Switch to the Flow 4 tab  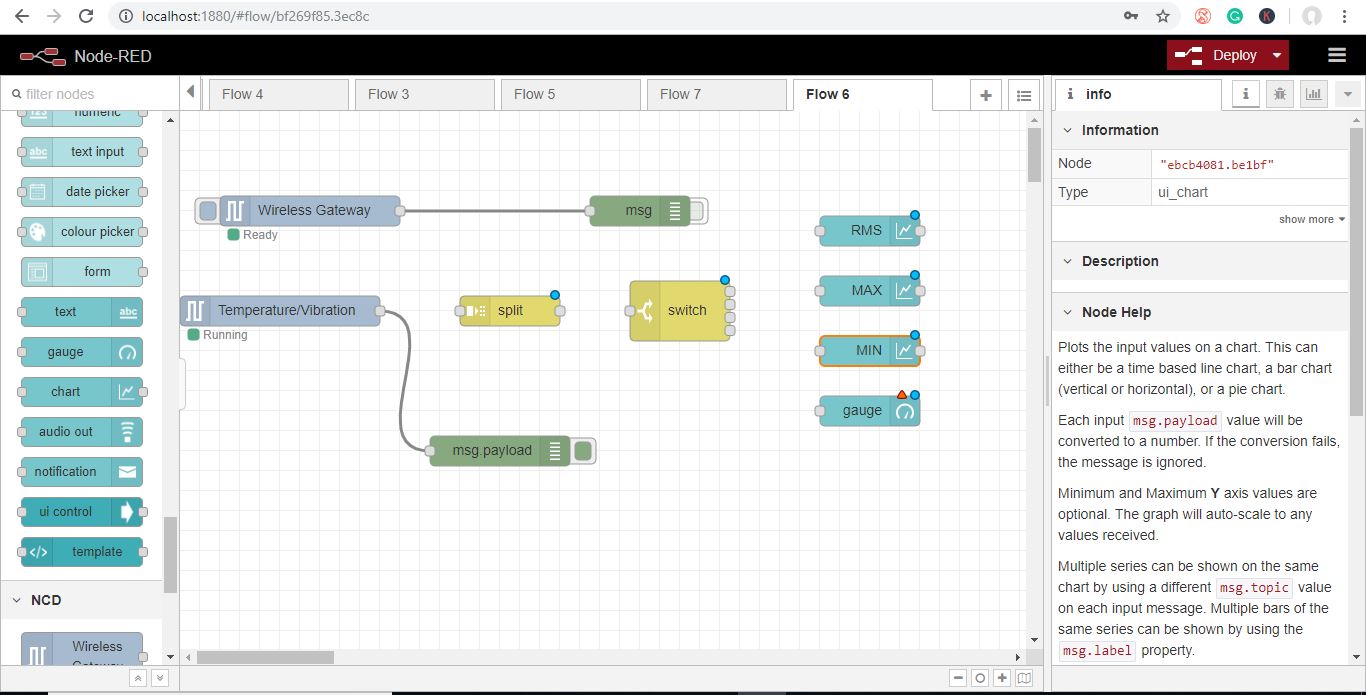click(278, 94)
